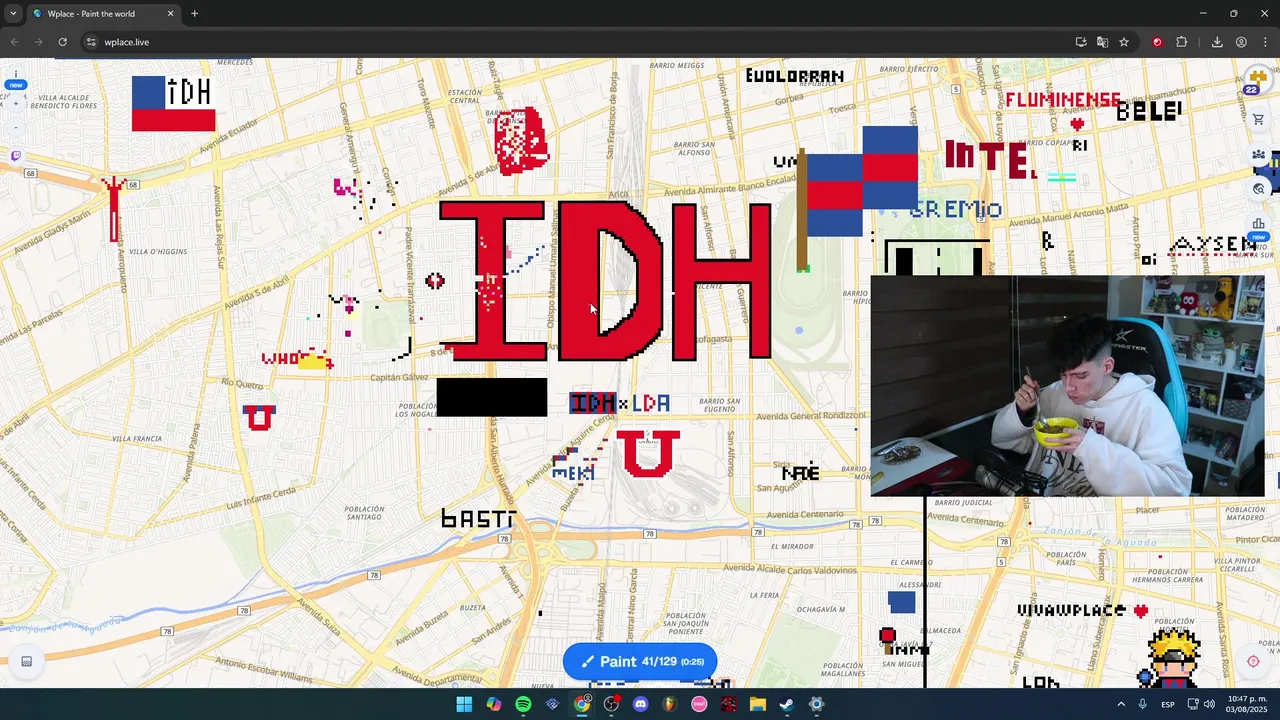Zoom out with the minus map control
The image size is (1280, 720).
tap(16, 127)
